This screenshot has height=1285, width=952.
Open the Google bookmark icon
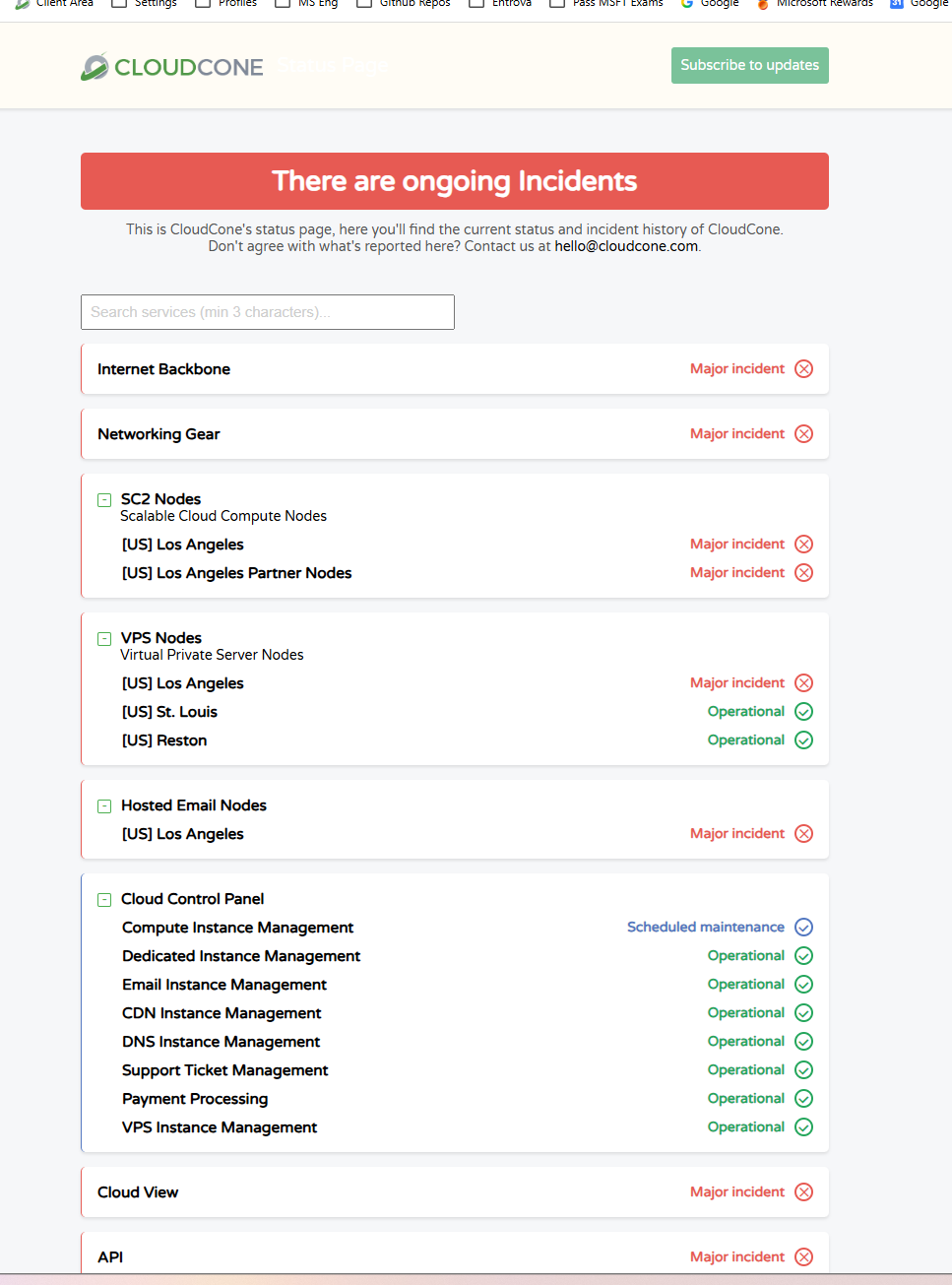pyautogui.click(x=687, y=4)
